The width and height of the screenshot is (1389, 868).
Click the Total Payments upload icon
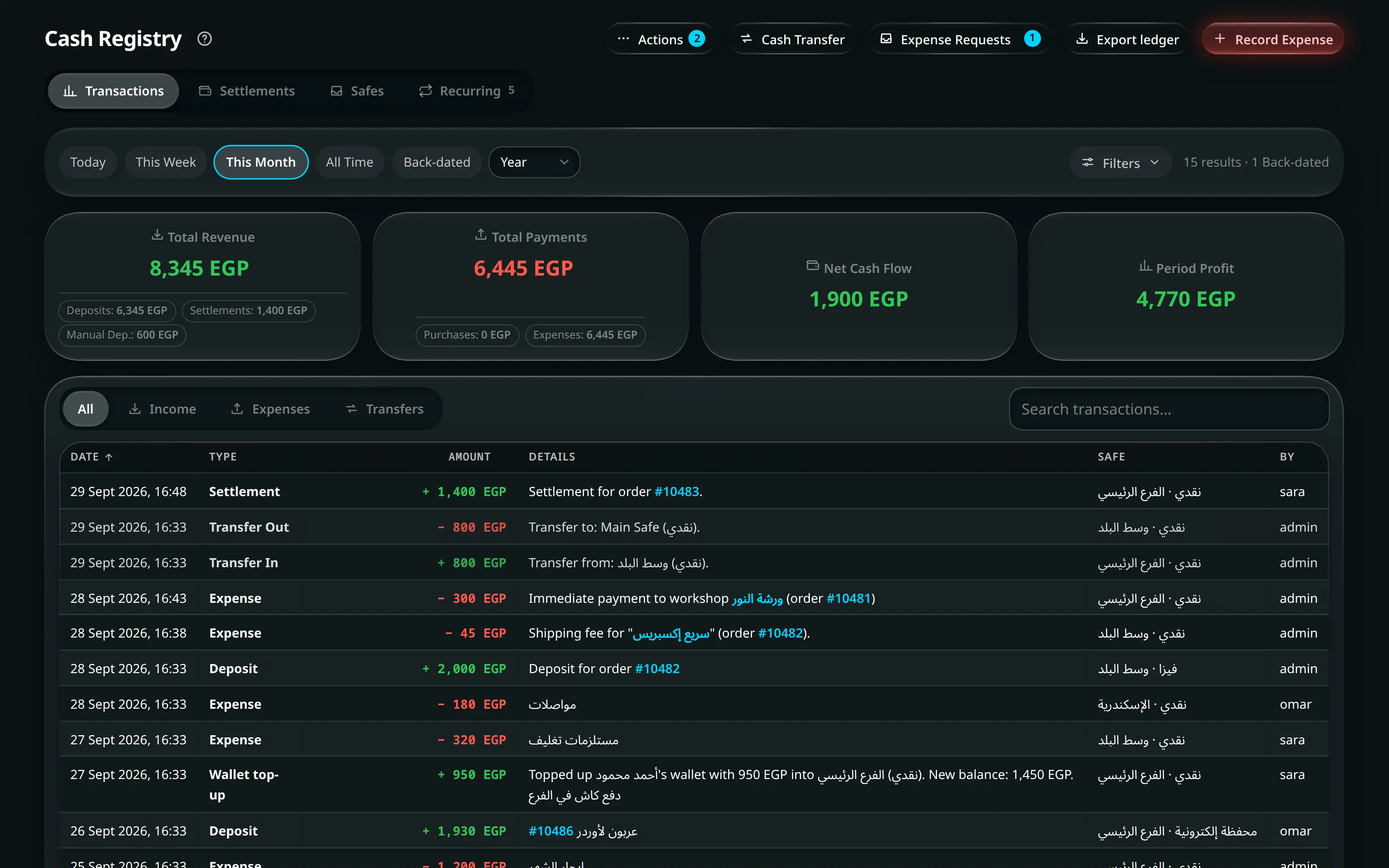pyautogui.click(x=481, y=235)
